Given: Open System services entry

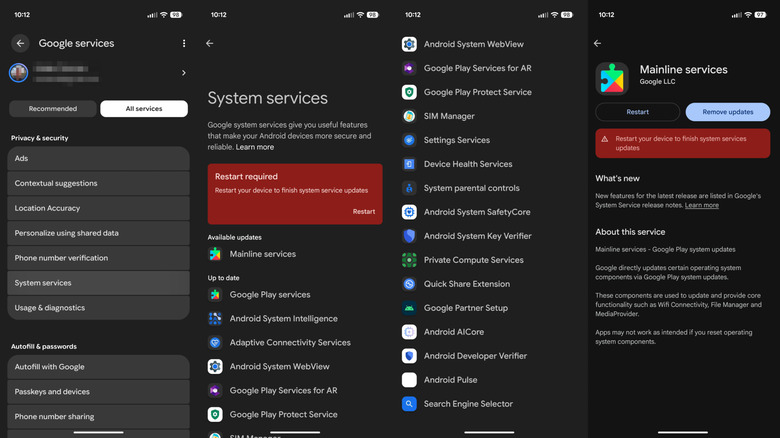Looking at the screenshot, I should pos(98,283).
